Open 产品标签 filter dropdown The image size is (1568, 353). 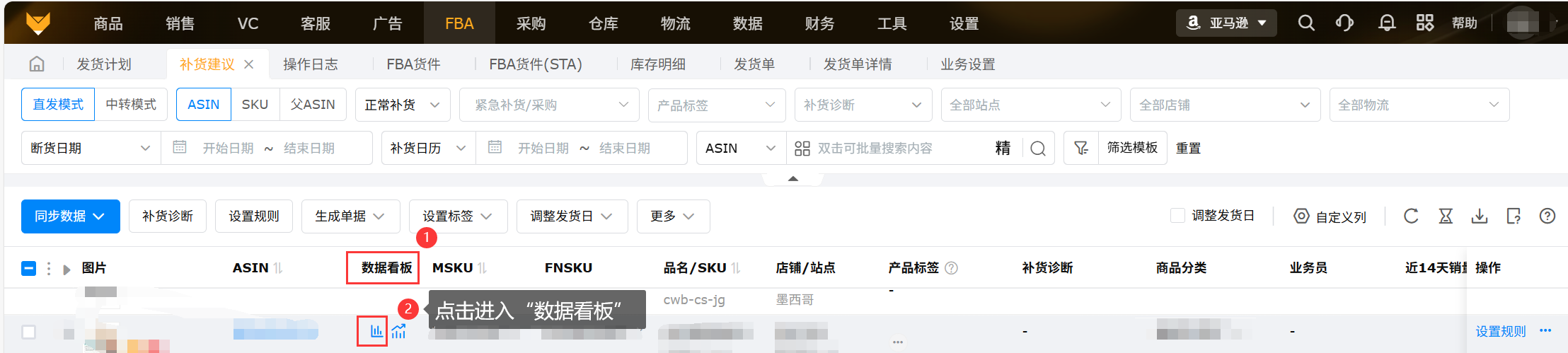click(x=717, y=105)
